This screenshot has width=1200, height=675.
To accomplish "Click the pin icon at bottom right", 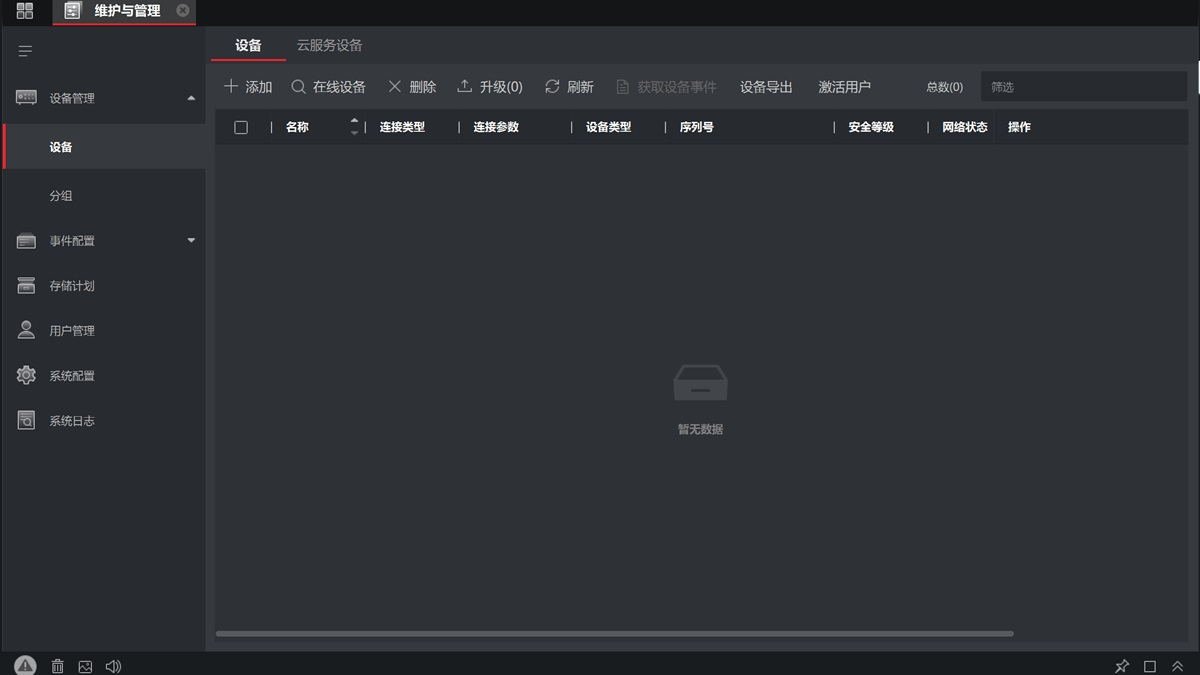I will click(1122, 666).
